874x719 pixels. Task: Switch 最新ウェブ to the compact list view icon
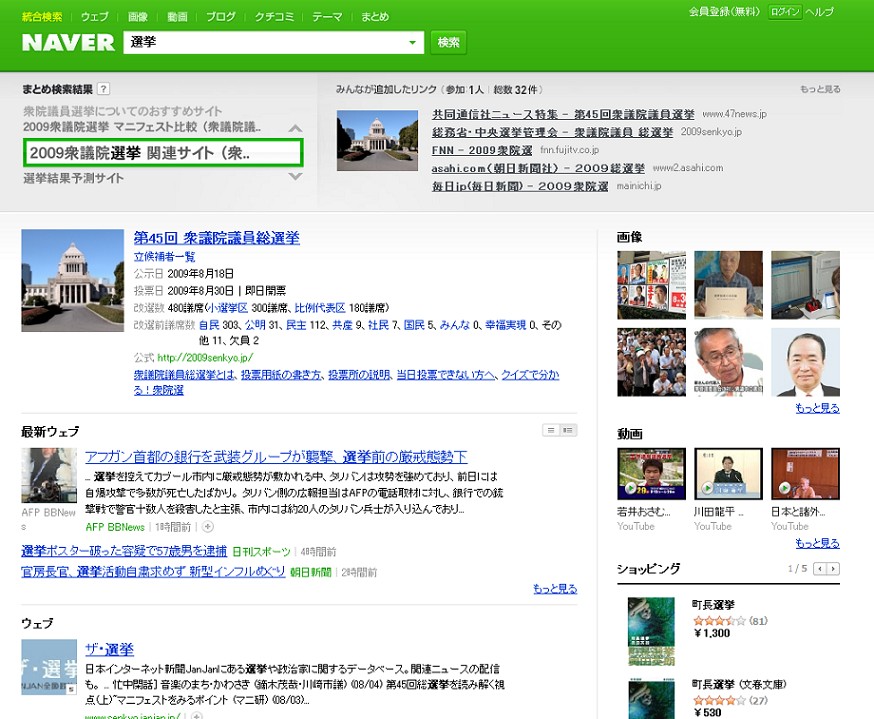click(551, 430)
